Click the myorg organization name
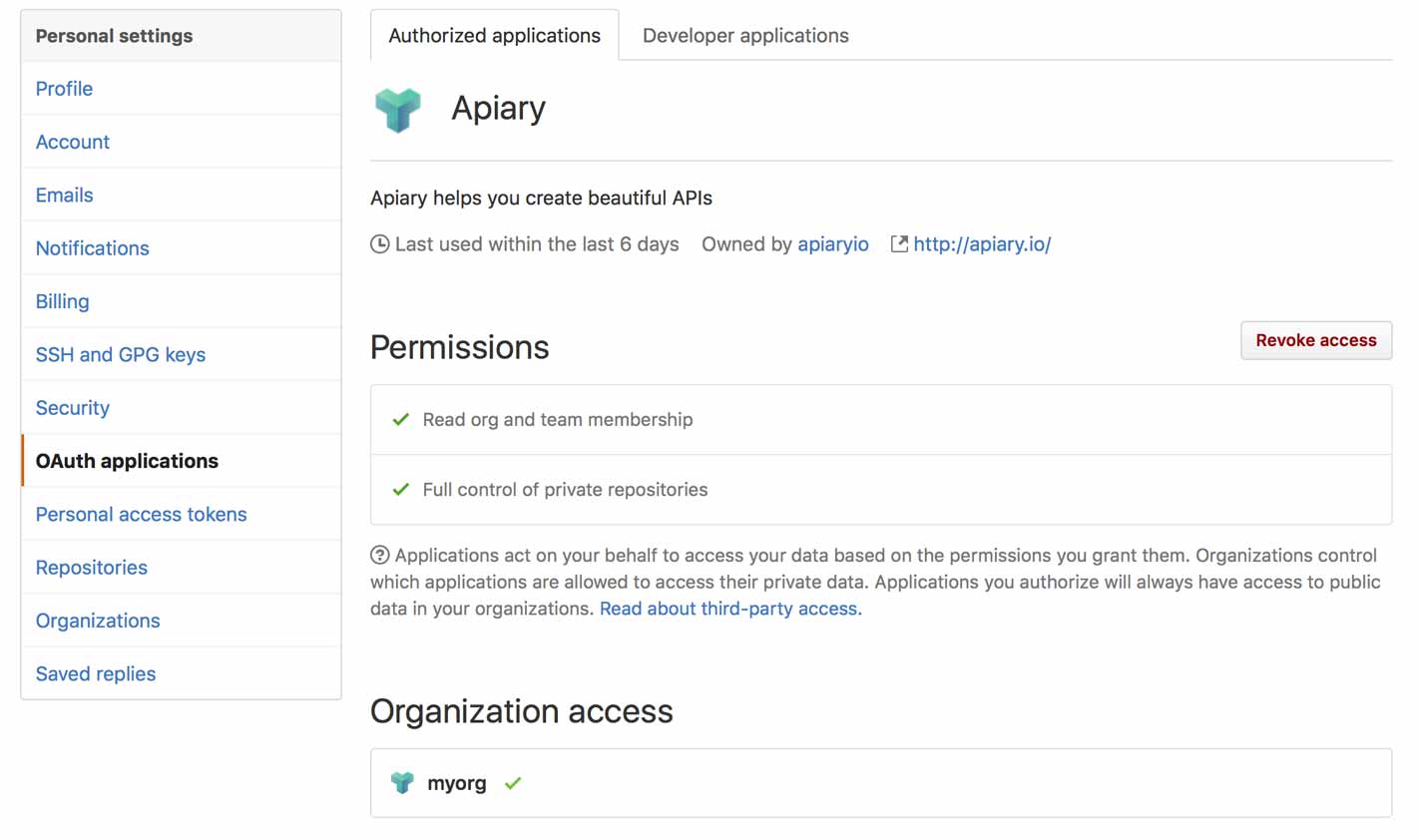1419x840 pixels. [457, 783]
